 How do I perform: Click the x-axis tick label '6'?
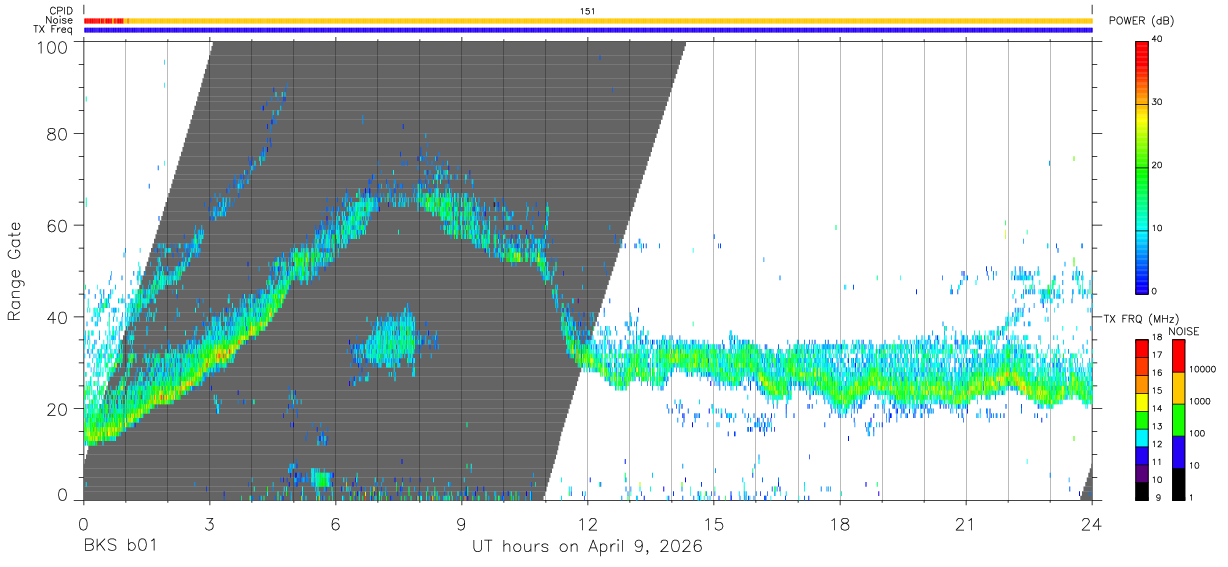pos(335,525)
